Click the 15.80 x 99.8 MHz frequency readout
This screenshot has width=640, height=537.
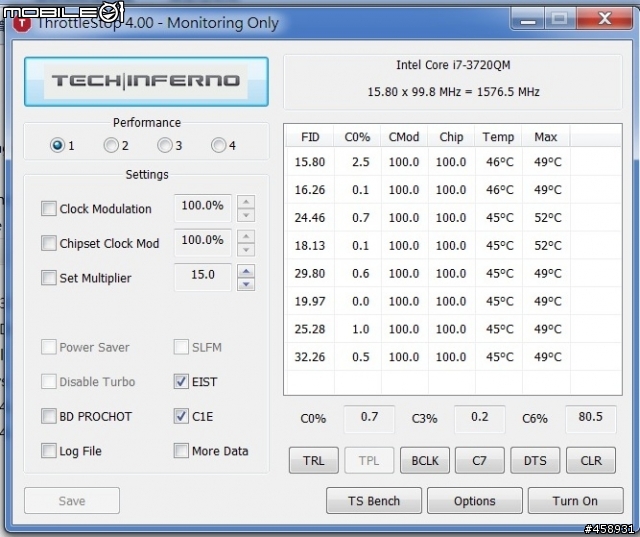(453, 91)
